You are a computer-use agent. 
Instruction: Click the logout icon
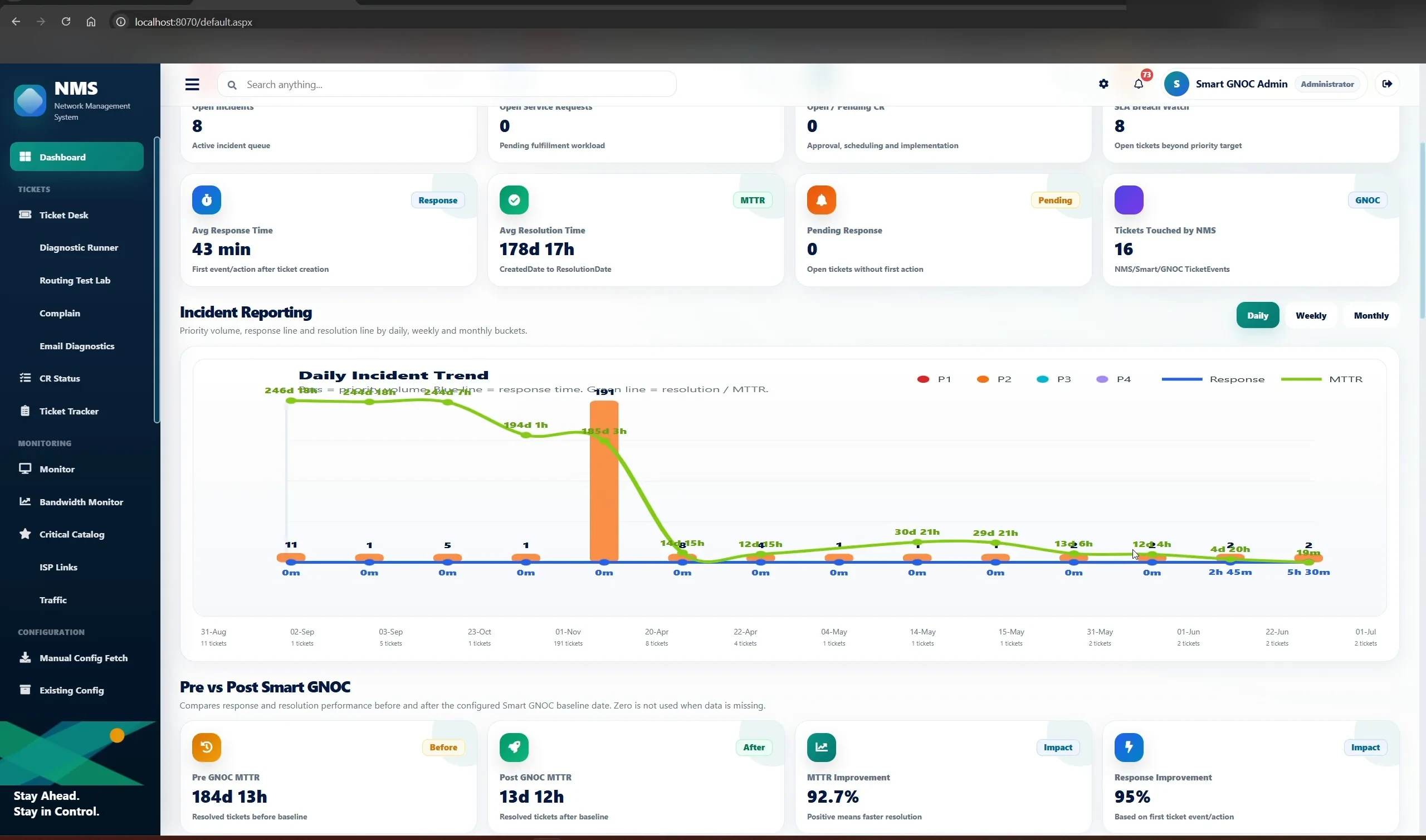[1387, 84]
